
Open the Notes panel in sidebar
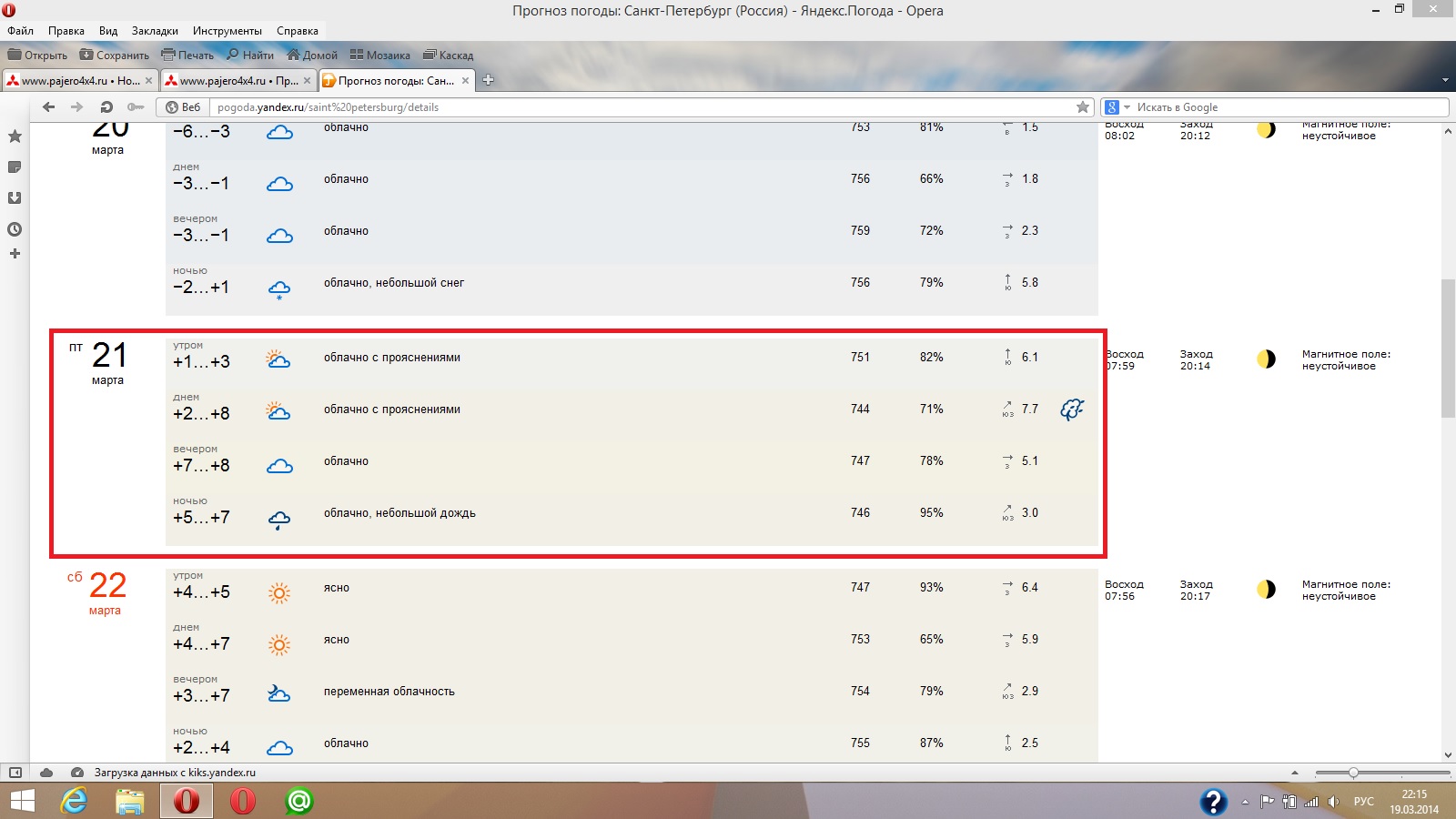tap(15, 167)
